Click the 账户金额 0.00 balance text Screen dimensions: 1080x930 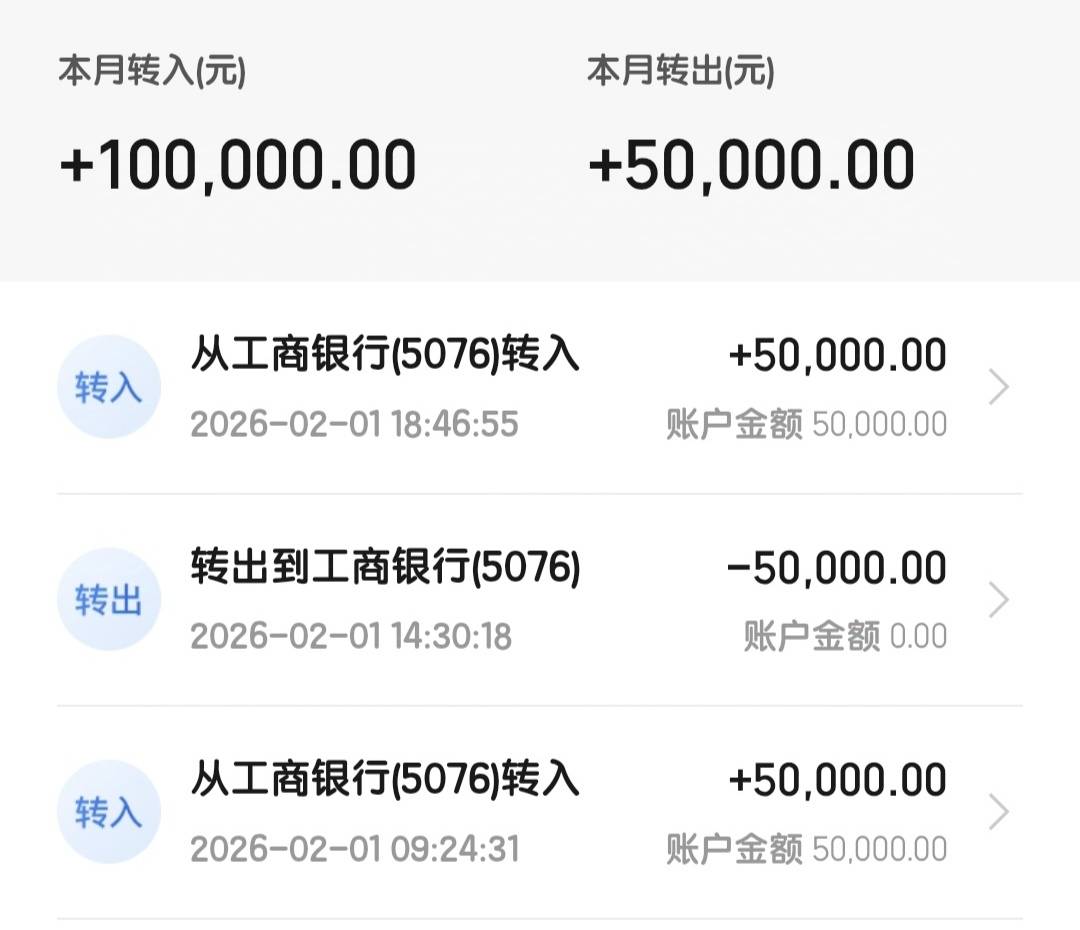click(845, 636)
